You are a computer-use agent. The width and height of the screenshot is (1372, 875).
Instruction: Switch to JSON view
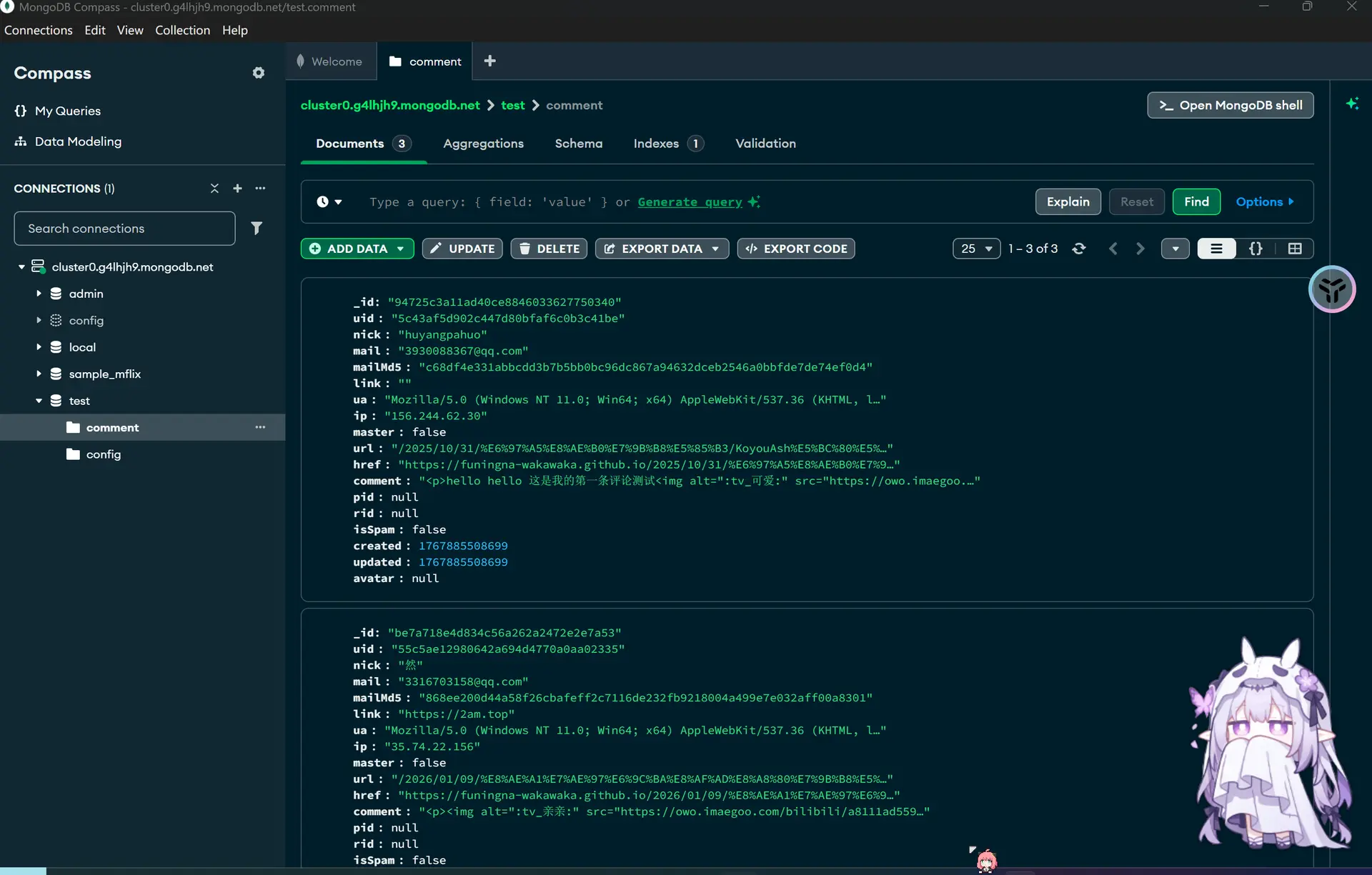pos(1256,249)
